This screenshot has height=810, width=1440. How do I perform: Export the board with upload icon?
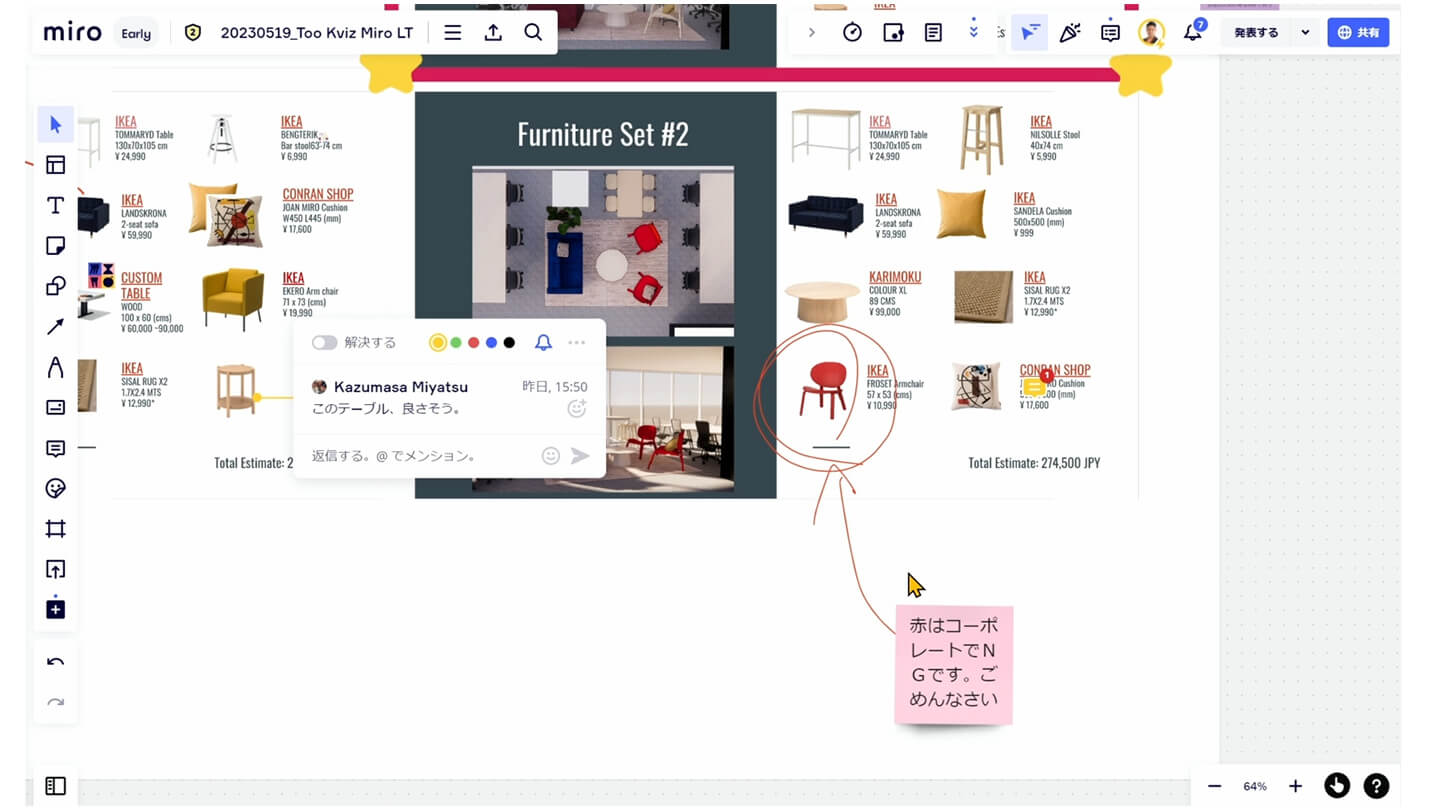493,32
